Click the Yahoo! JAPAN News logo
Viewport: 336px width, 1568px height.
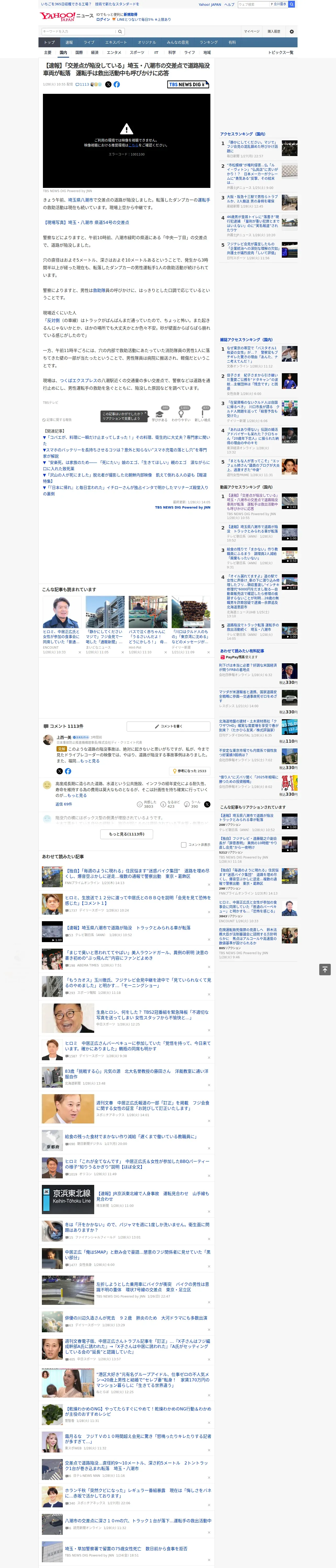[67, 16]
